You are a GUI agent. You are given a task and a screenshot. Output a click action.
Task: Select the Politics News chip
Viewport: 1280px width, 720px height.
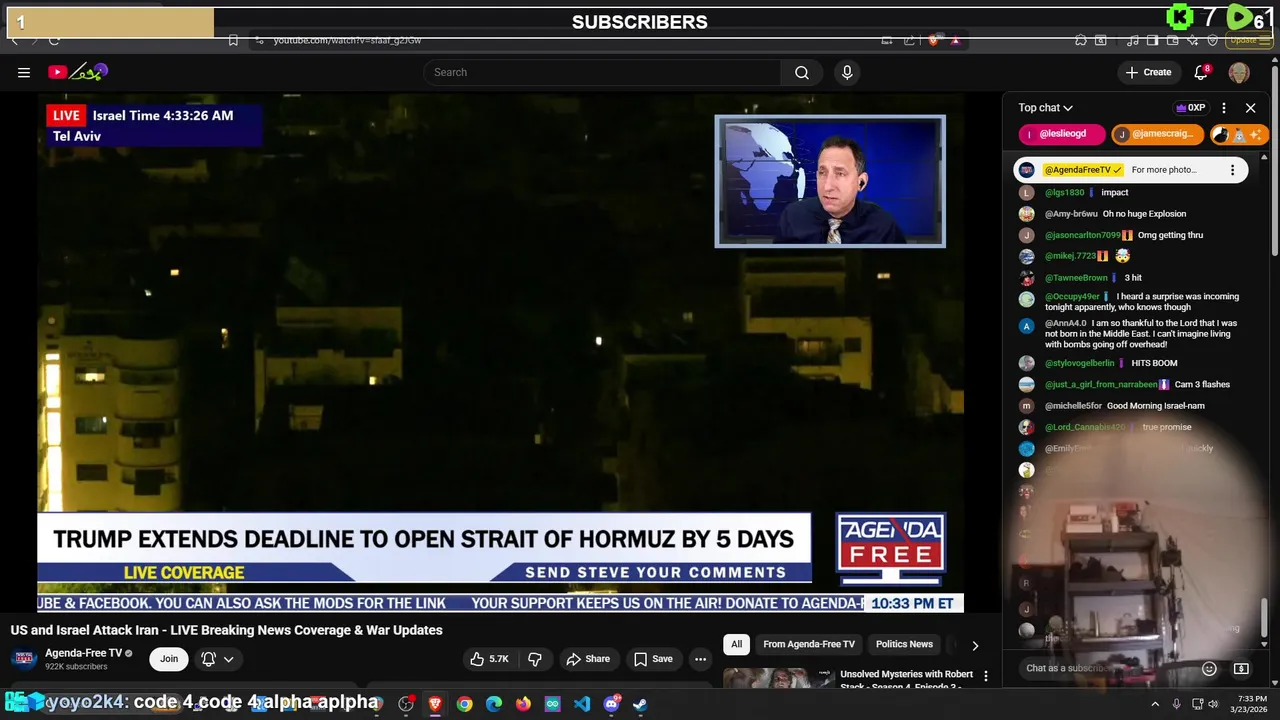[904, 644]
